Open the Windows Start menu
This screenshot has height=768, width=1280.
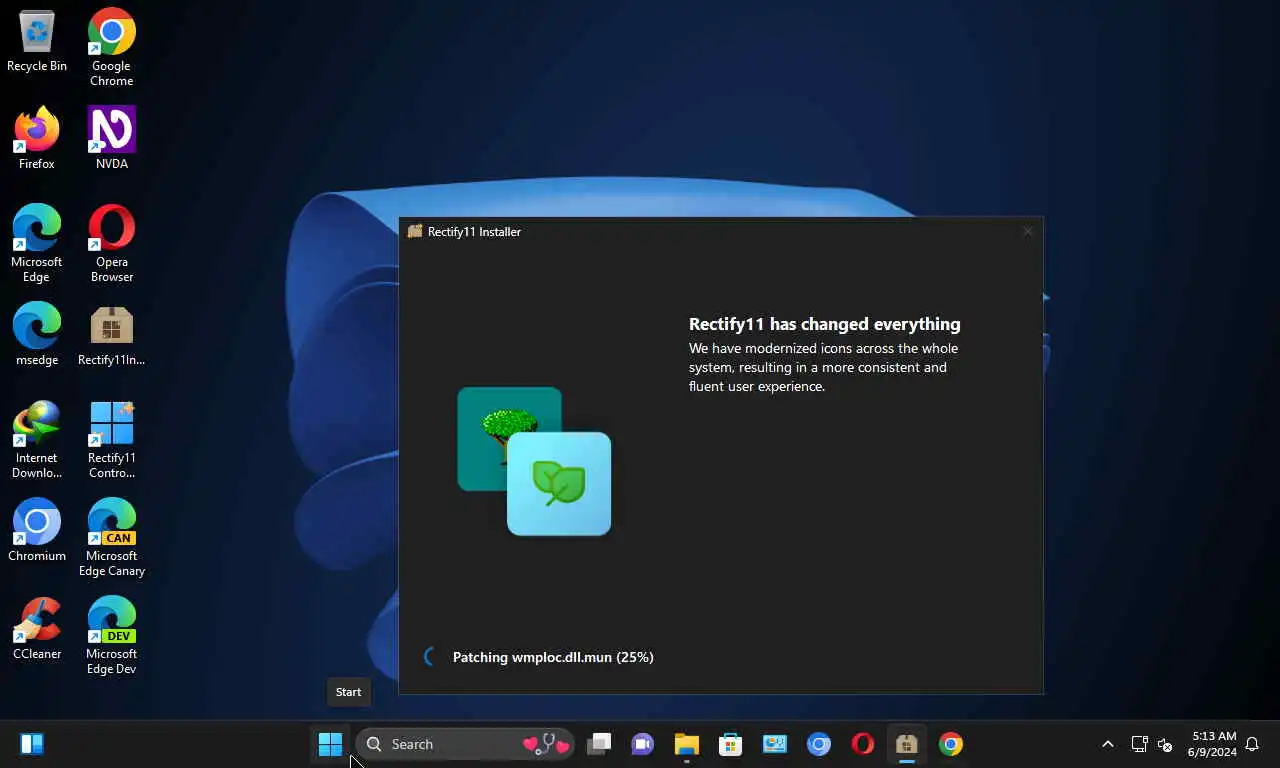pyautogui.click(x=330, y=744)
